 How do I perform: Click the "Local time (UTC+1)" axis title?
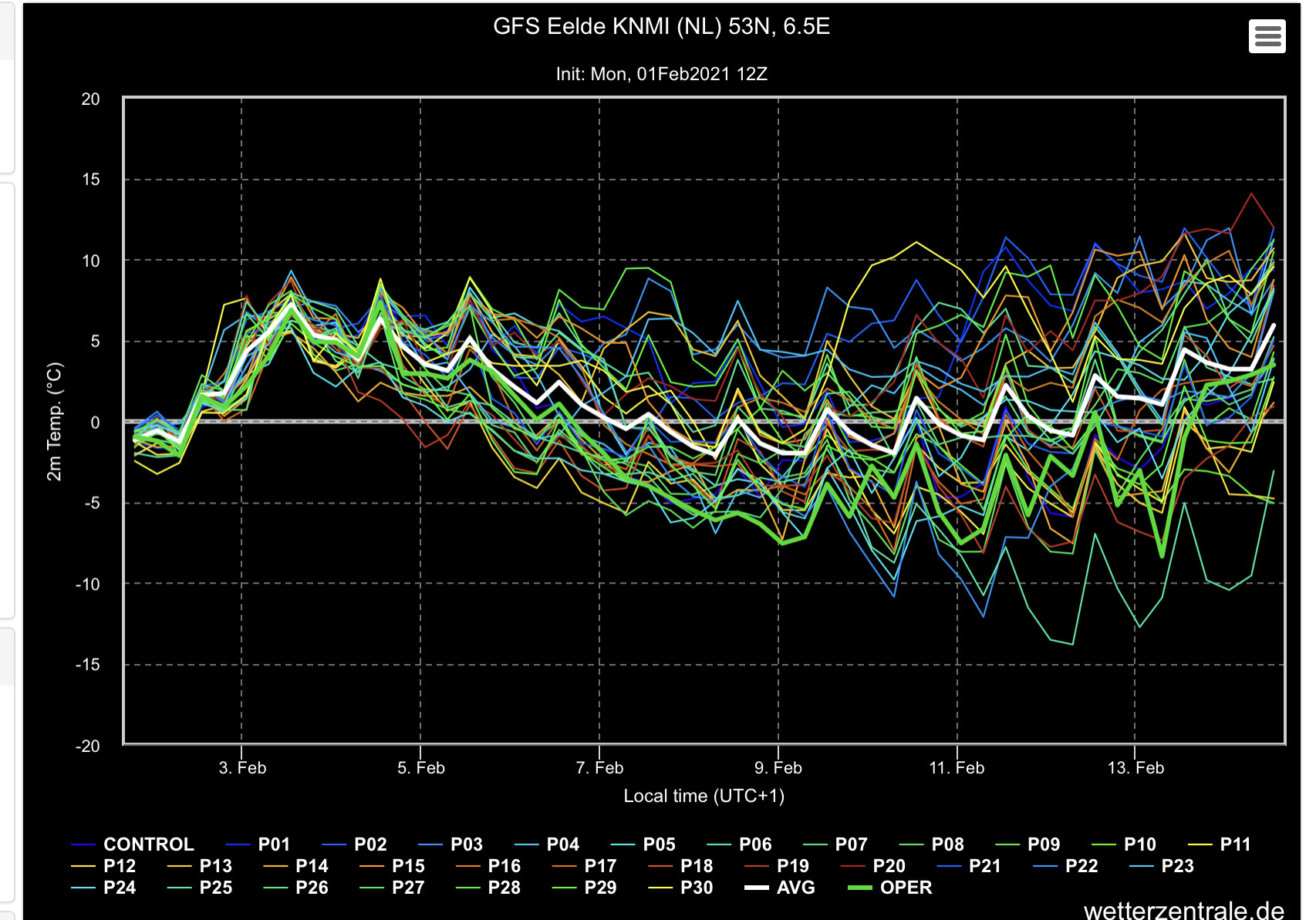tap(704, 796)
